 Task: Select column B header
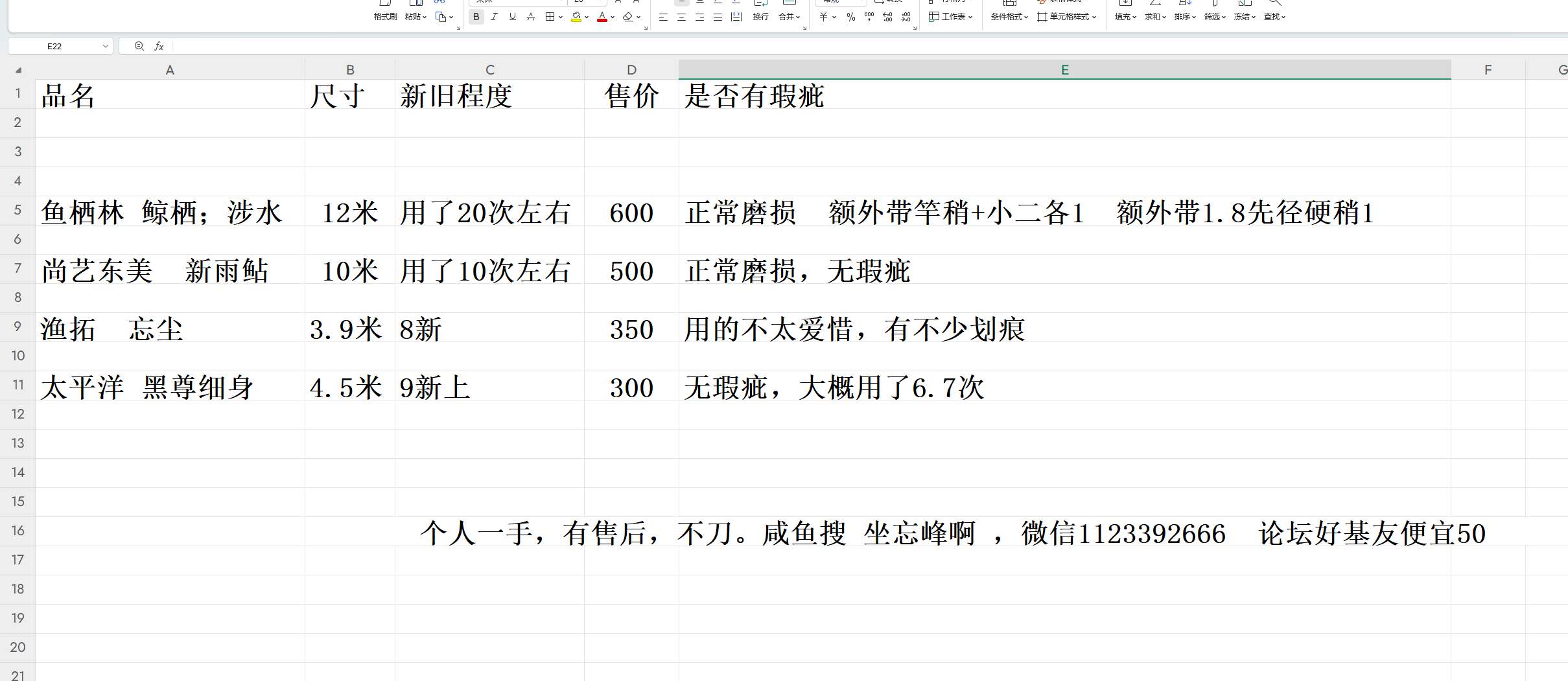tap(350, 70)
